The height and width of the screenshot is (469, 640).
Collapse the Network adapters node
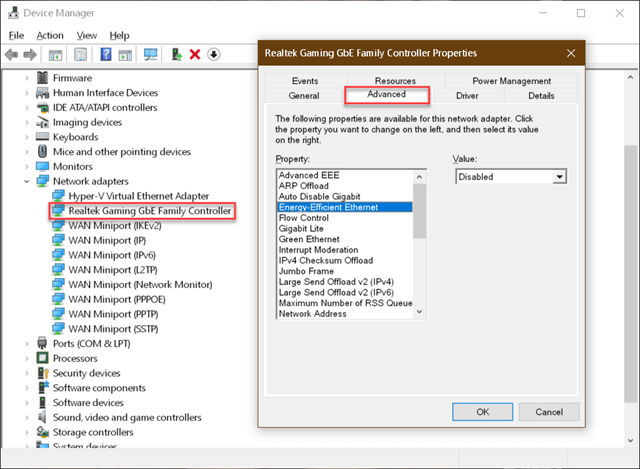(27, 181)
